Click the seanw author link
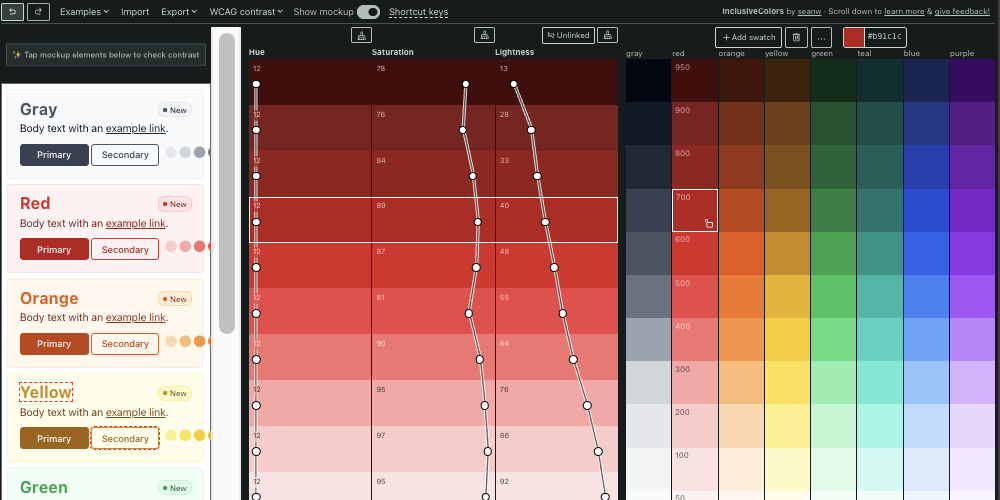This screenshot has width=1000, height=500. 810,11
